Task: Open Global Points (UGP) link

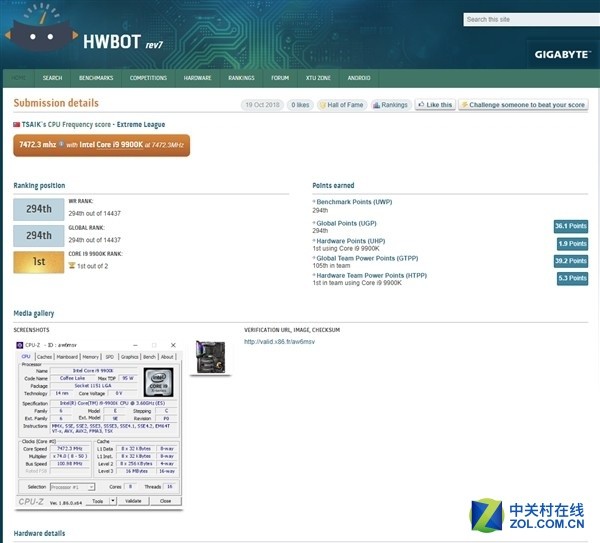Action: click(x=346, y=223)
